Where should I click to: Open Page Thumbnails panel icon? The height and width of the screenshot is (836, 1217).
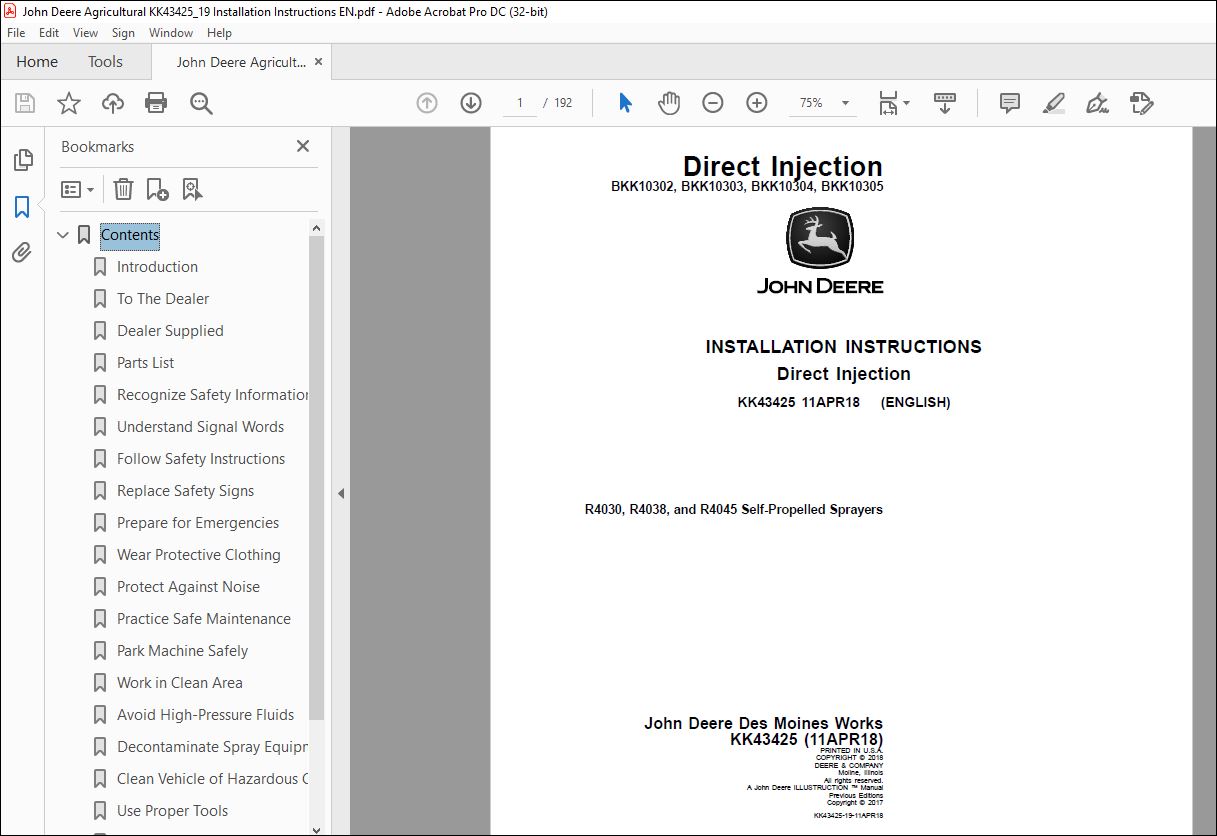[x=22, y=160]
